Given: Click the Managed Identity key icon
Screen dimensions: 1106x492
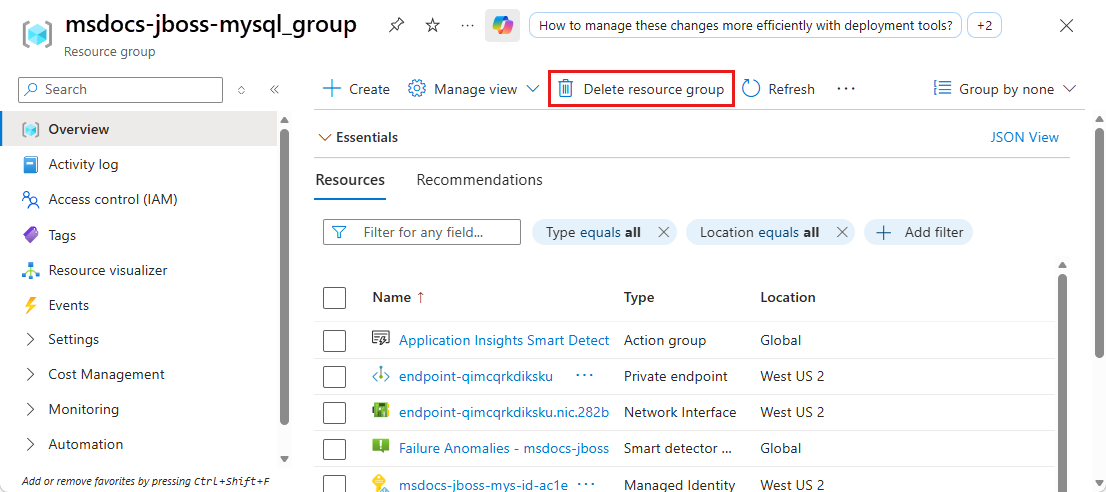Looking at the screenshot, I should click(x=380, y=484).
